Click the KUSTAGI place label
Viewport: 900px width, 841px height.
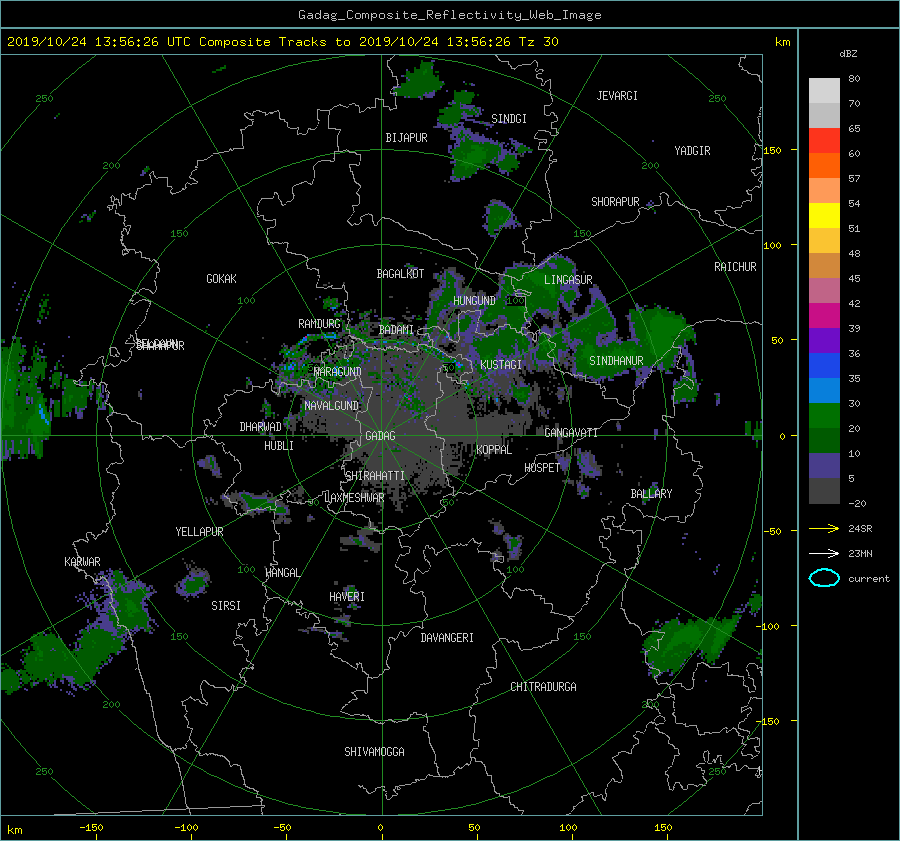501,365
